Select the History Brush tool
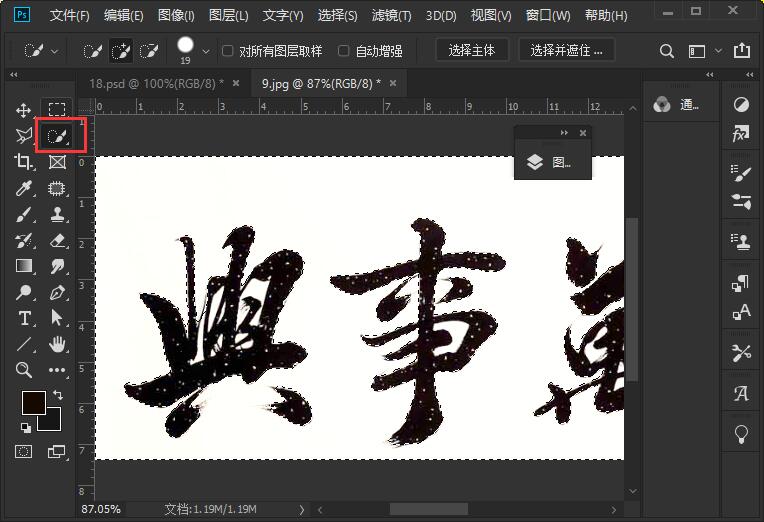The height and width of the screenshot is (522, 764). coord(23,240)
